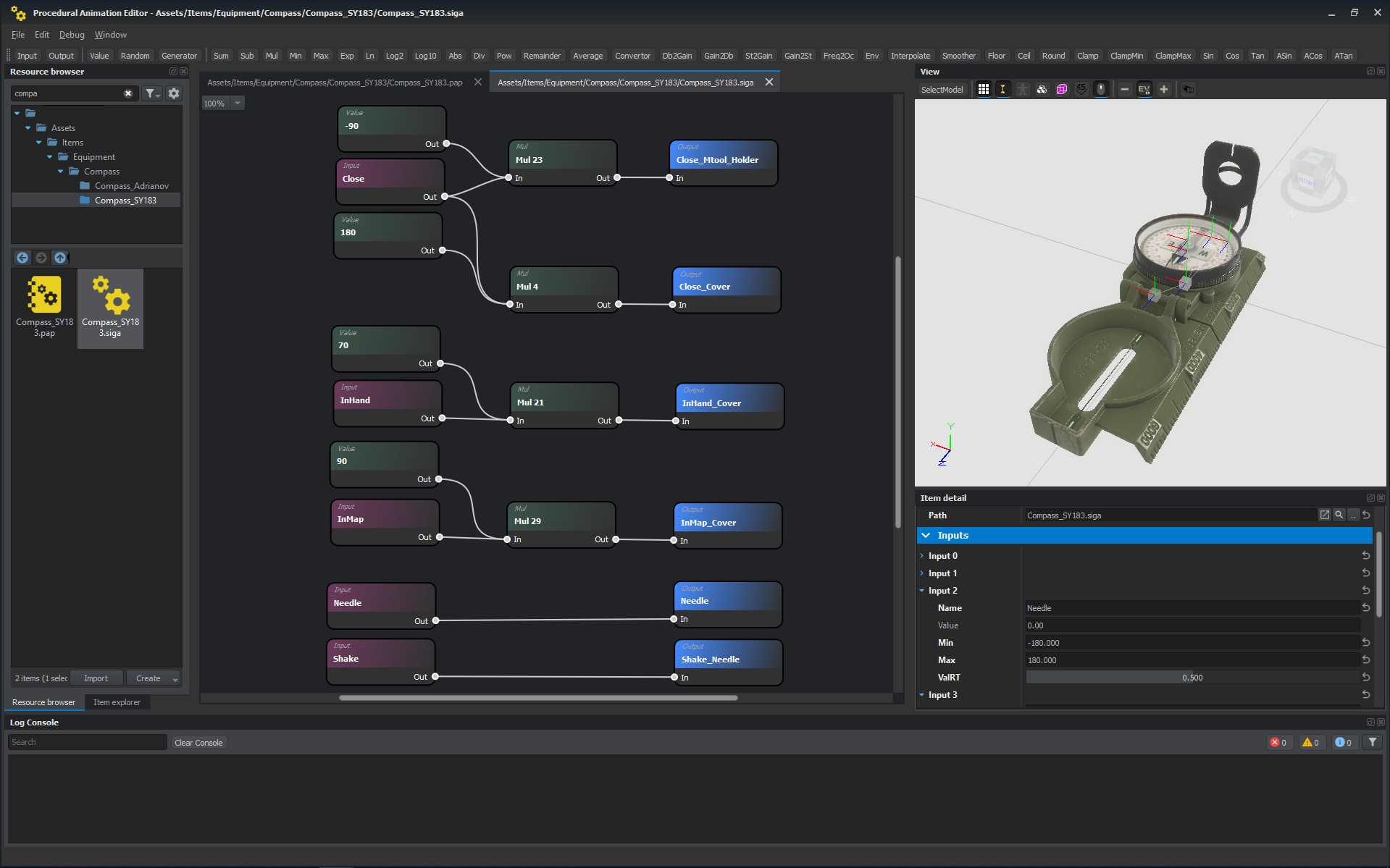Screen dimensions: 1390x868
Task: Select the bone display icon in View toolbar
Action: [1003, 89]
